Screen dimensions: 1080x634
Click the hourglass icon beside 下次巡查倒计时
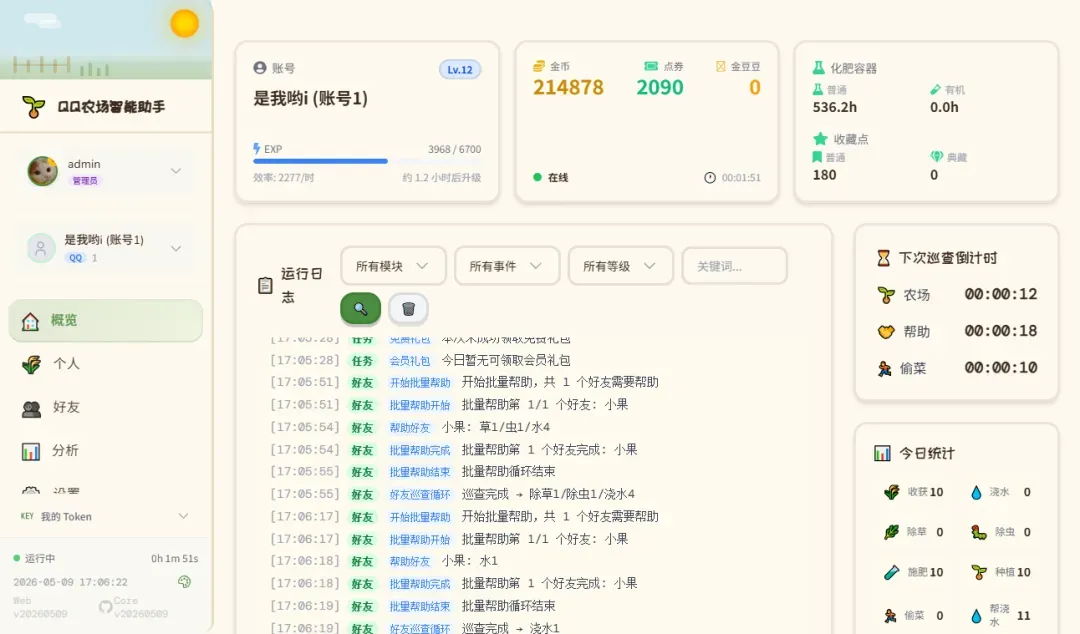pyautogui.click(x=883, y=258)
